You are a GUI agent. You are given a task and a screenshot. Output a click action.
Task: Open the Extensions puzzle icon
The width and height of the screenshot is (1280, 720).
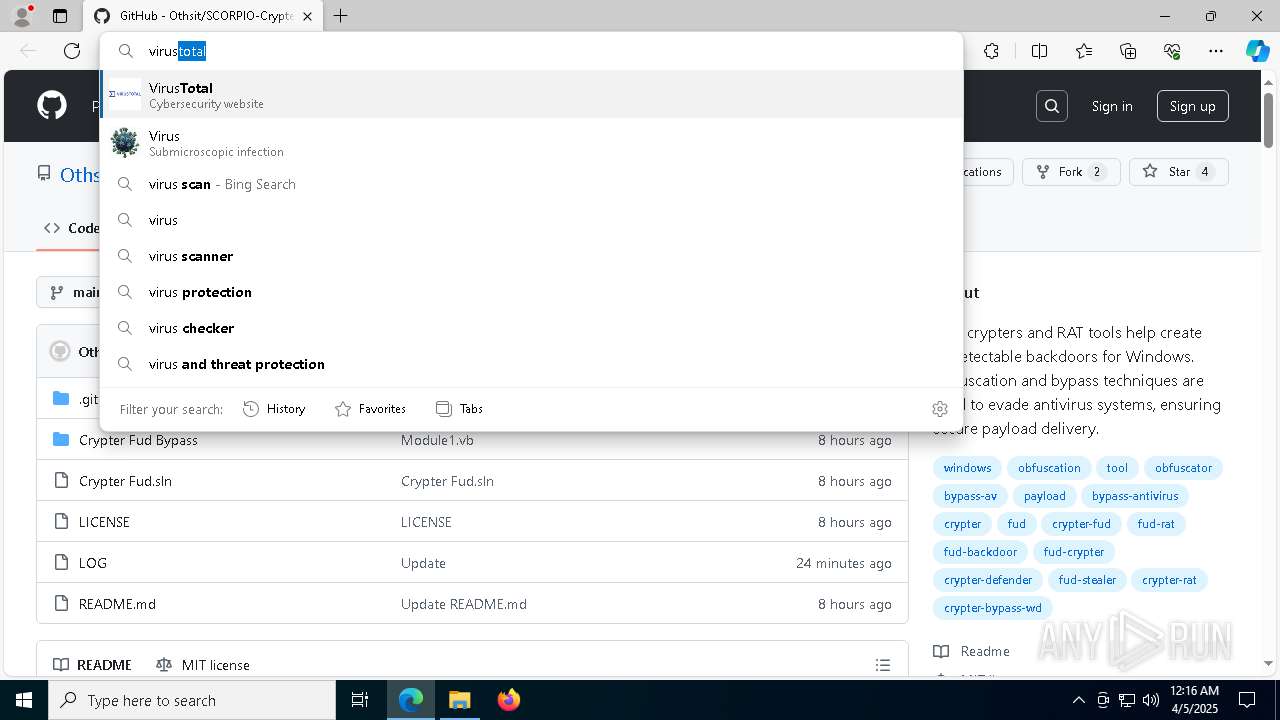click(991, 51)
